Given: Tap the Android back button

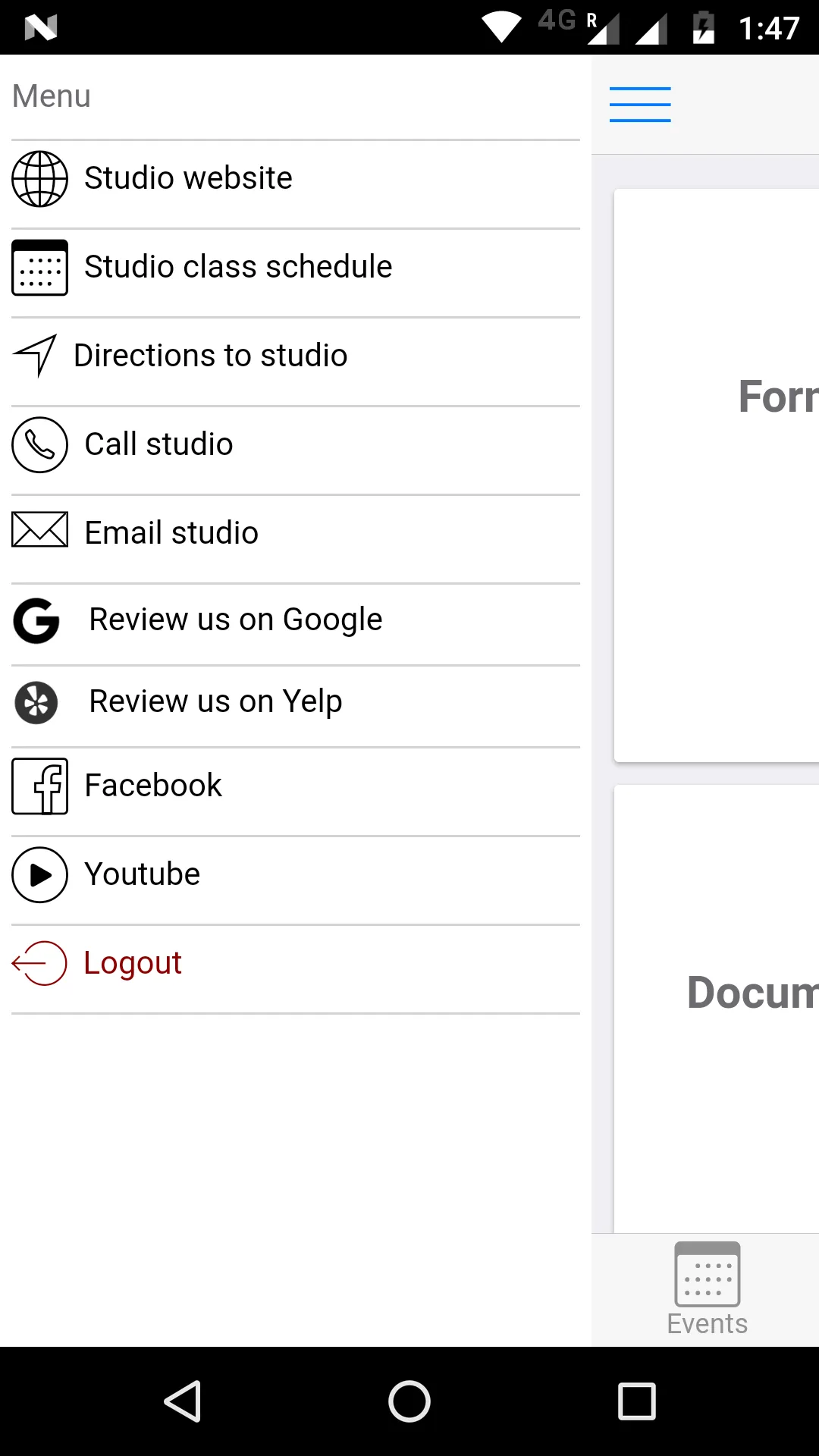Looking at the screenshot, I should point(183,1401).
